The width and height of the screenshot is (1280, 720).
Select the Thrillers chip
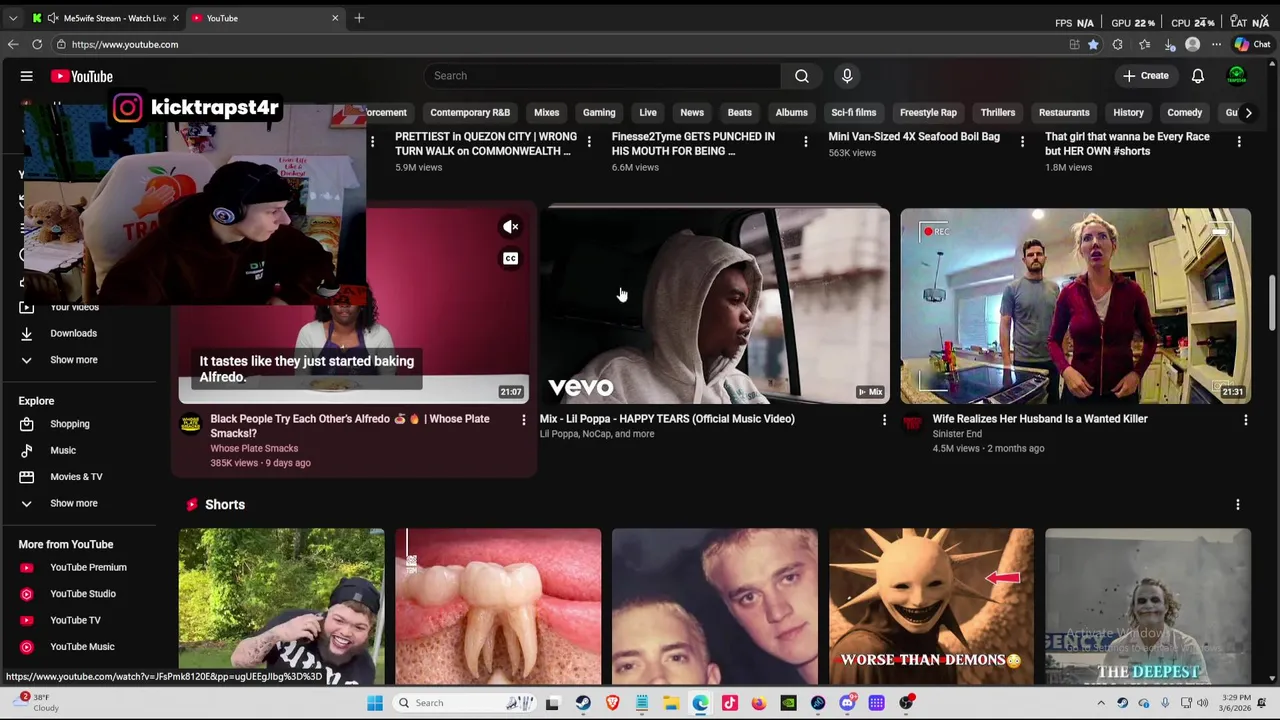pos(998,113)
